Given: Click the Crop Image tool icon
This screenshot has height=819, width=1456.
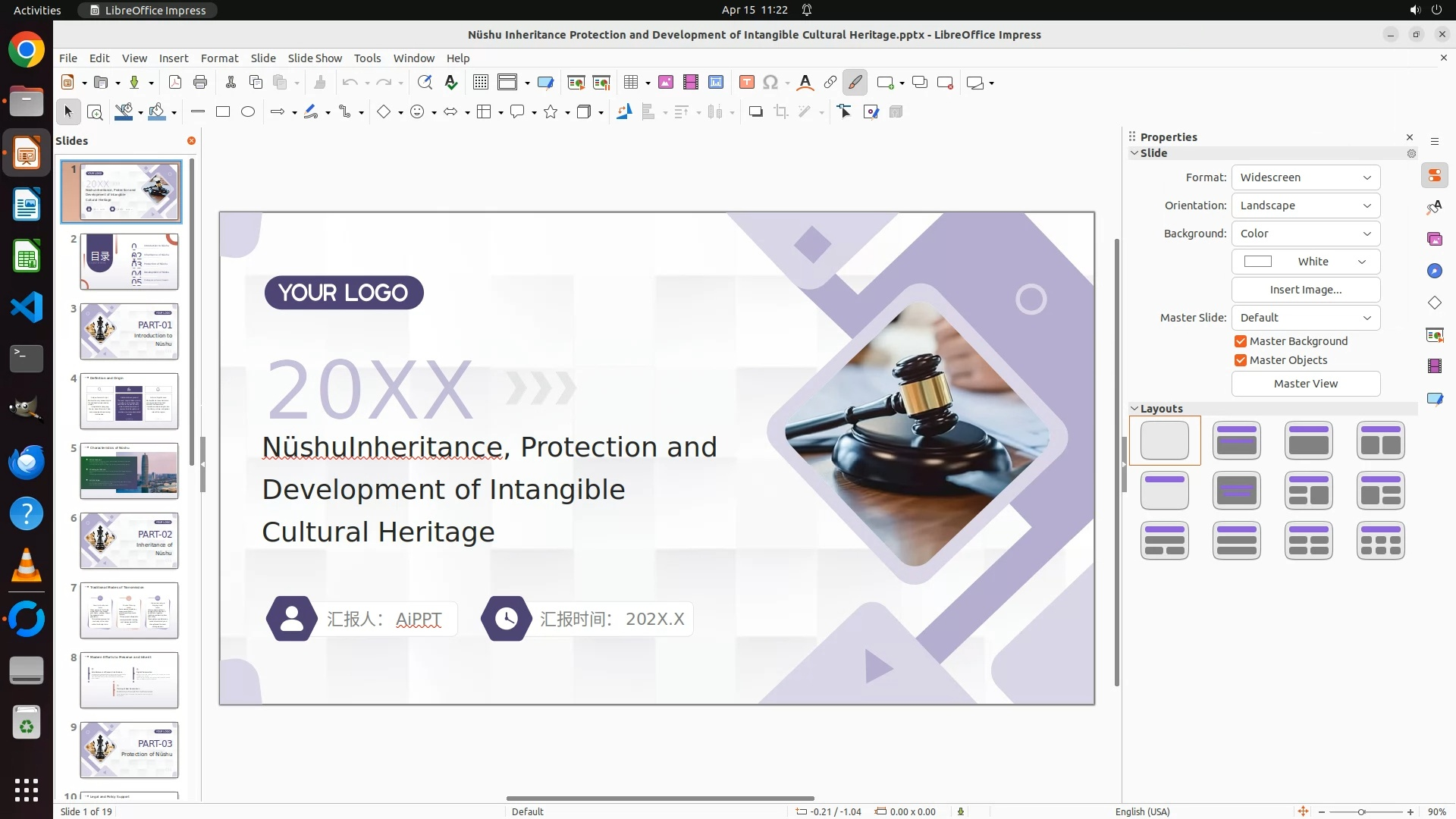Looking at the screenshot, I should [x=781, y=111].
